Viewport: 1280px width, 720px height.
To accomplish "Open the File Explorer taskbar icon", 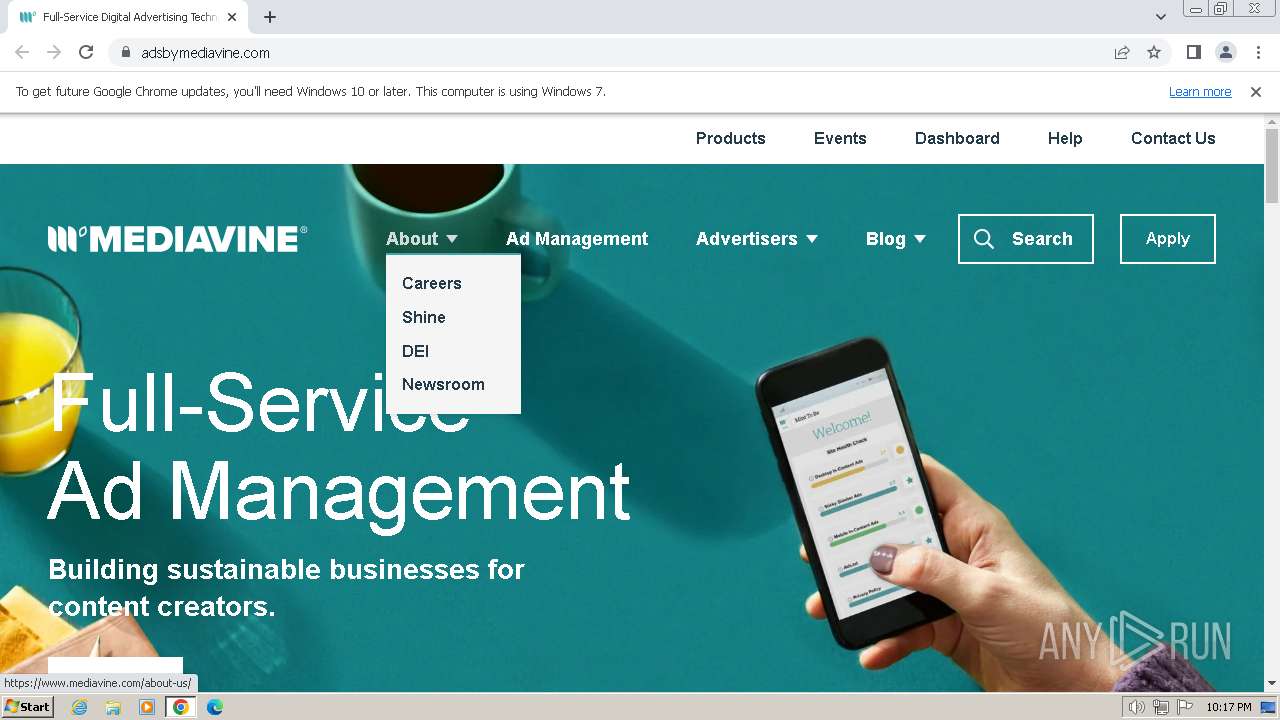I will [113, 707].
